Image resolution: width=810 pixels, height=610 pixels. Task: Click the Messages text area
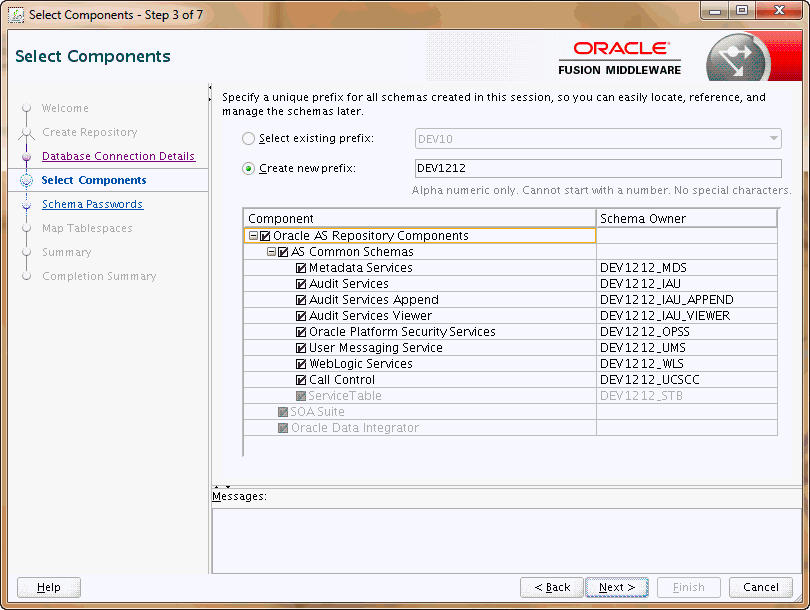[509, 541]
